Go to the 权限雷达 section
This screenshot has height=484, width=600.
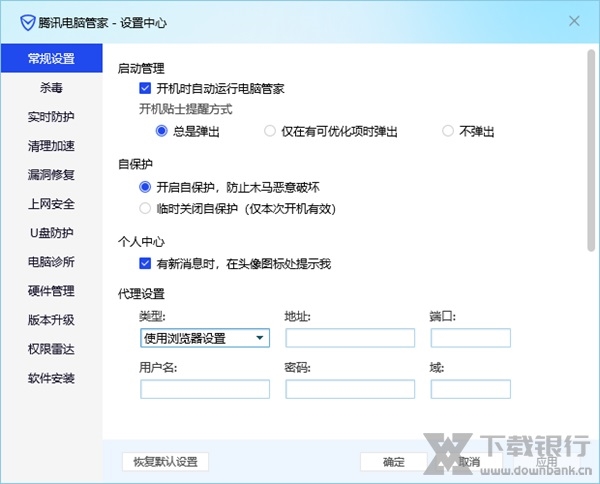pos(52,349)
